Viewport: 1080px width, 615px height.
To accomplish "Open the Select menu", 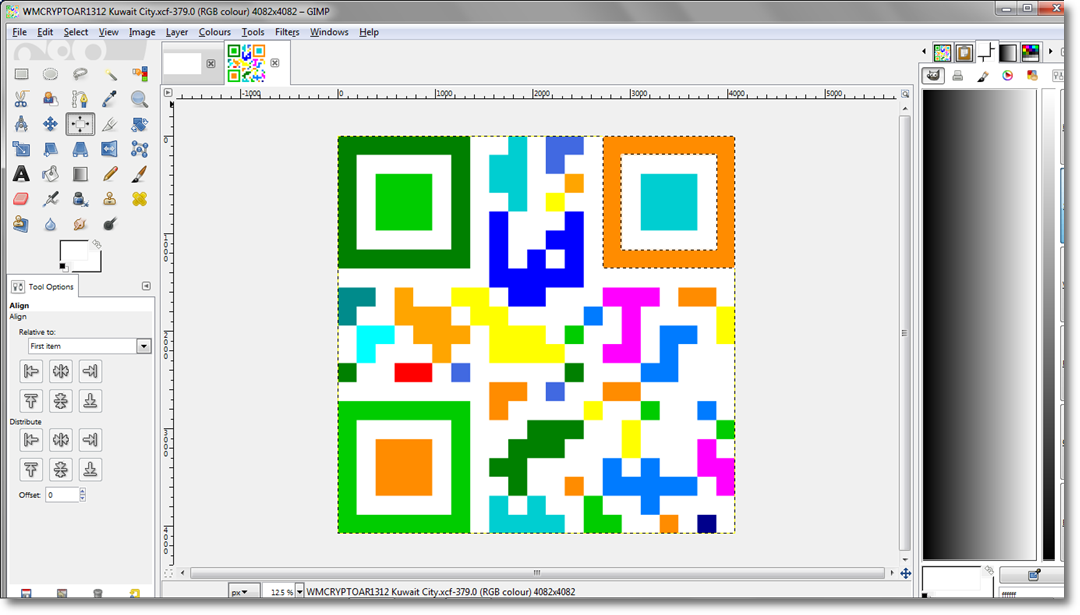I will click(x=76, y=32).
